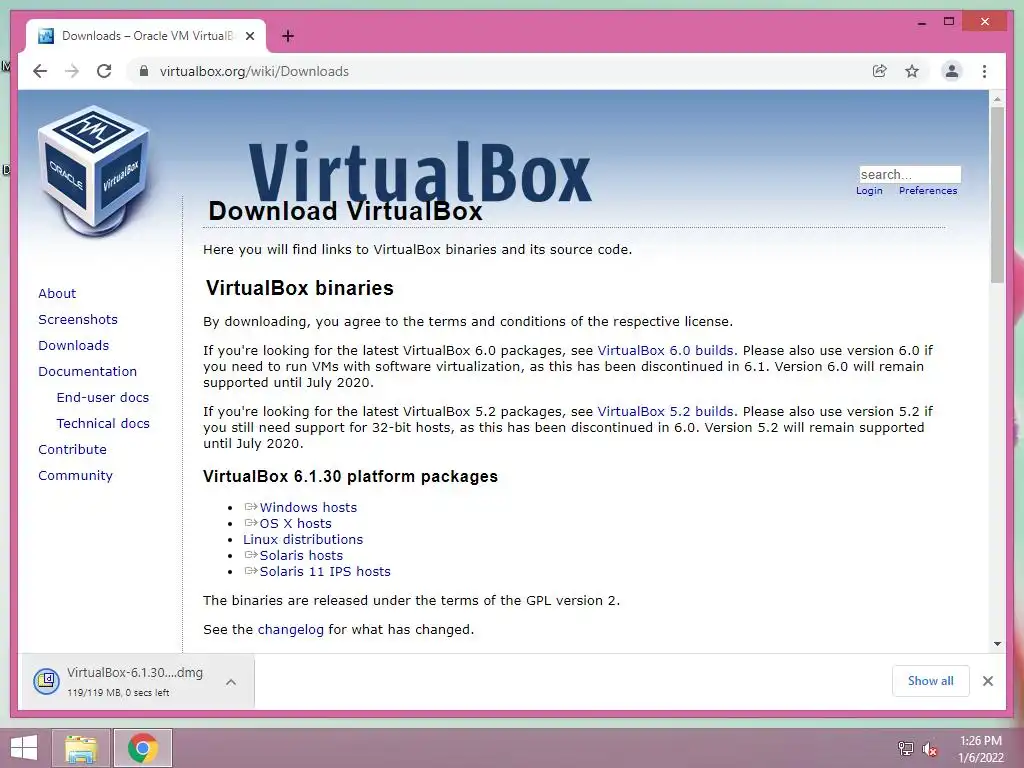Close the downloads bar

(x=988, y=681)
